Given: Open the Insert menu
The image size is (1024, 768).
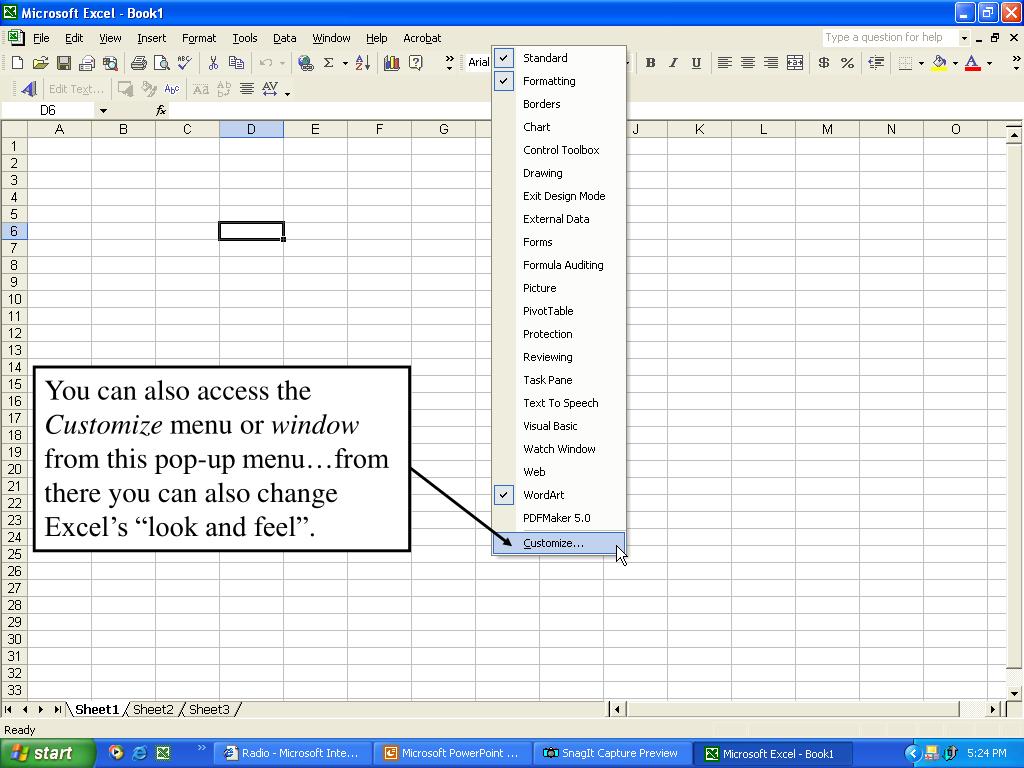Looking at the screenshot, I should [x=152, y=38].
